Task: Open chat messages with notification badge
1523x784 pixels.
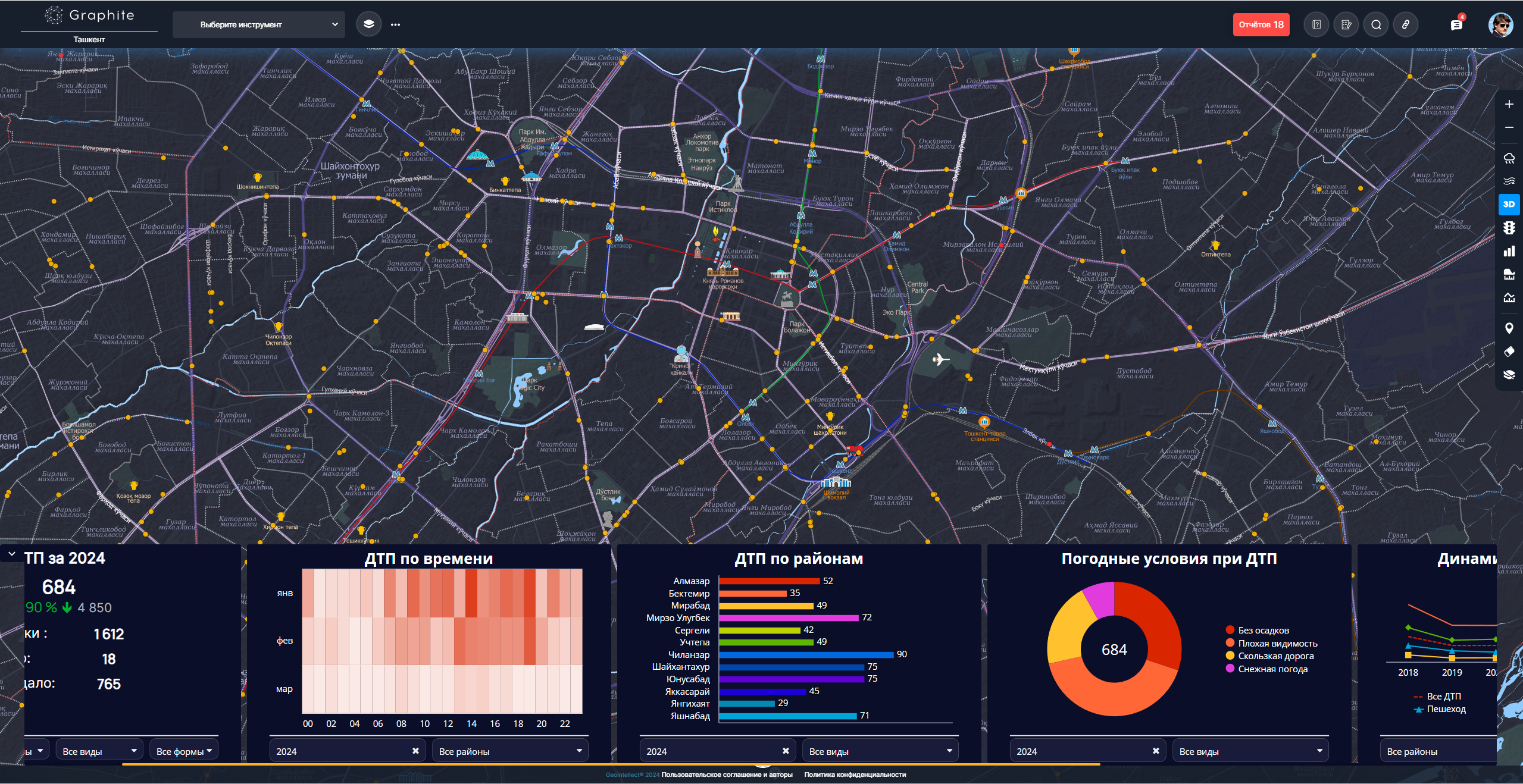Action: coord(1456,24)
